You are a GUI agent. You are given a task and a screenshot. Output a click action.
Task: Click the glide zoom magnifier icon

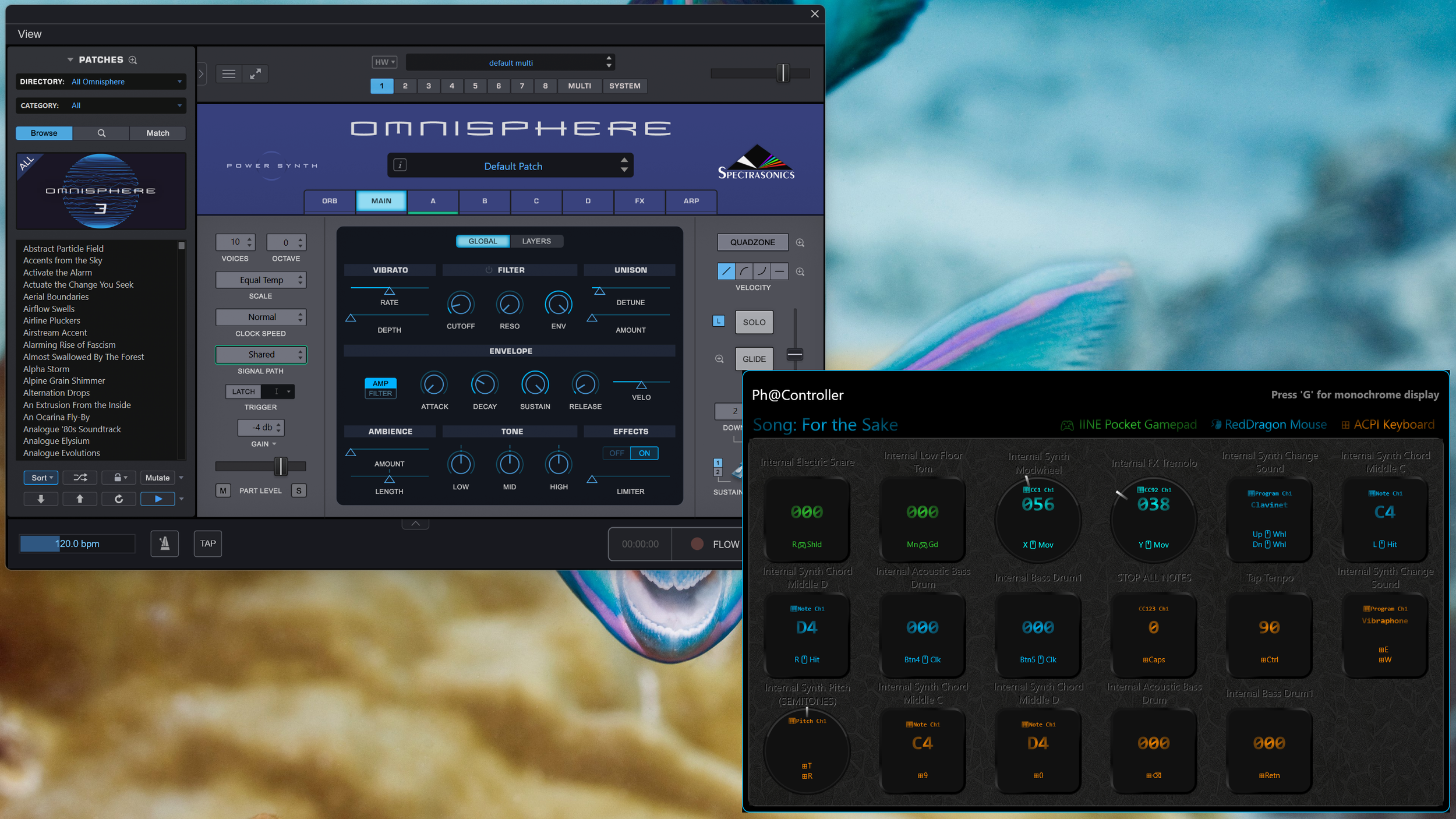720,359
